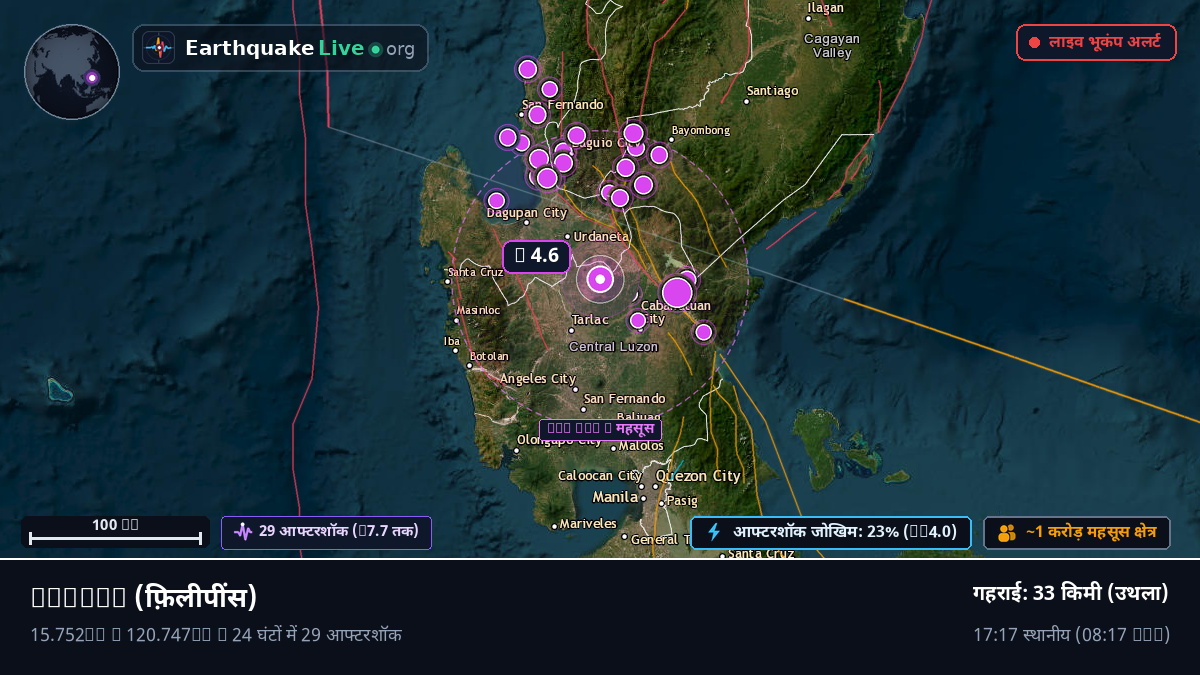Click the 4.6 magnitude label
This screenshot has height=675, width=1200.
[x=536, y=256]
